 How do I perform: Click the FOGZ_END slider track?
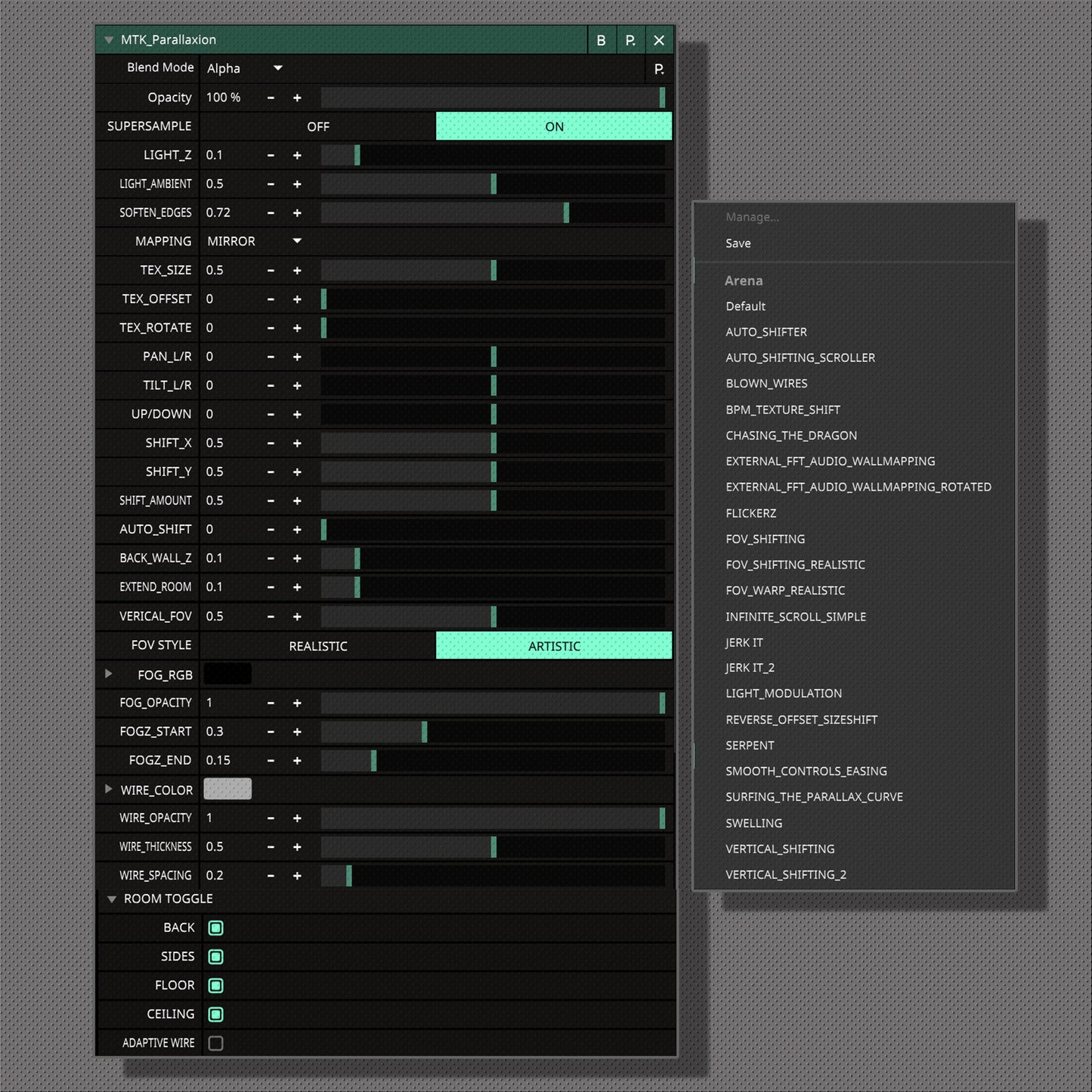tap(493, 760)
